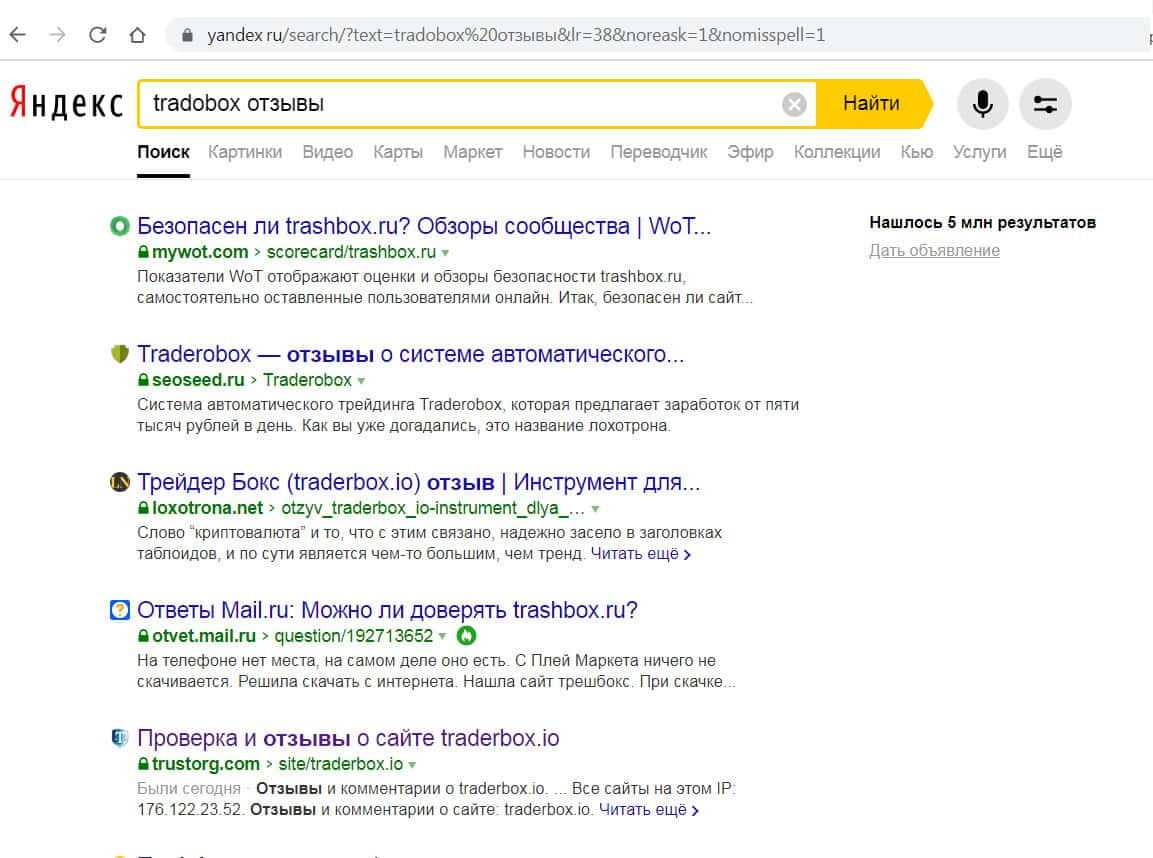Click the browser home icon
Image resolution: width=1153 pixels, height=858 pixels.
[x=137, y=35]
